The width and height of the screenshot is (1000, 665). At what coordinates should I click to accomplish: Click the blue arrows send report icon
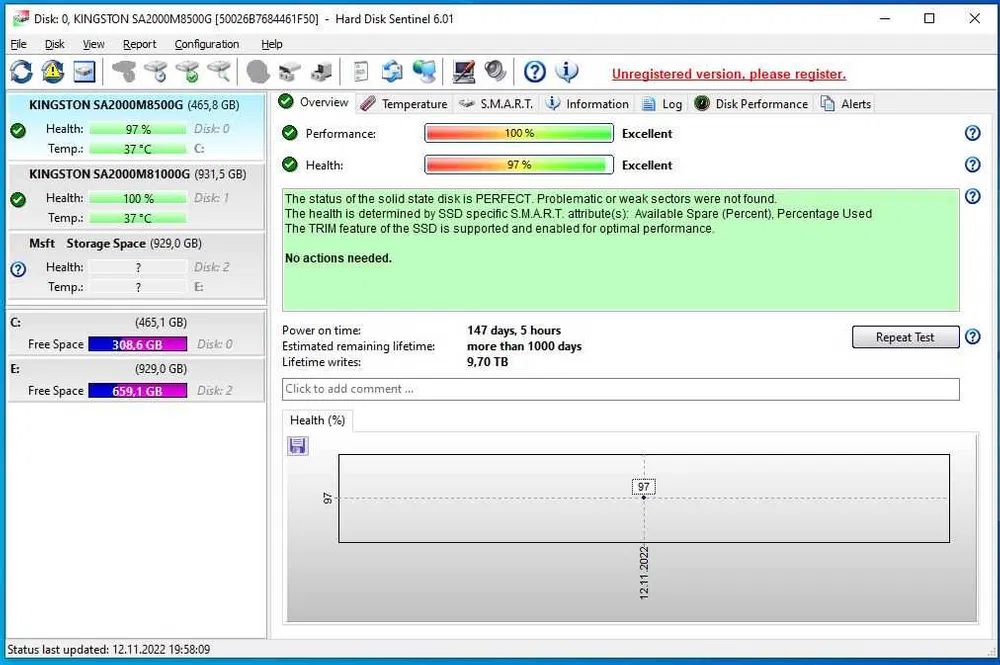click(392, 71)
